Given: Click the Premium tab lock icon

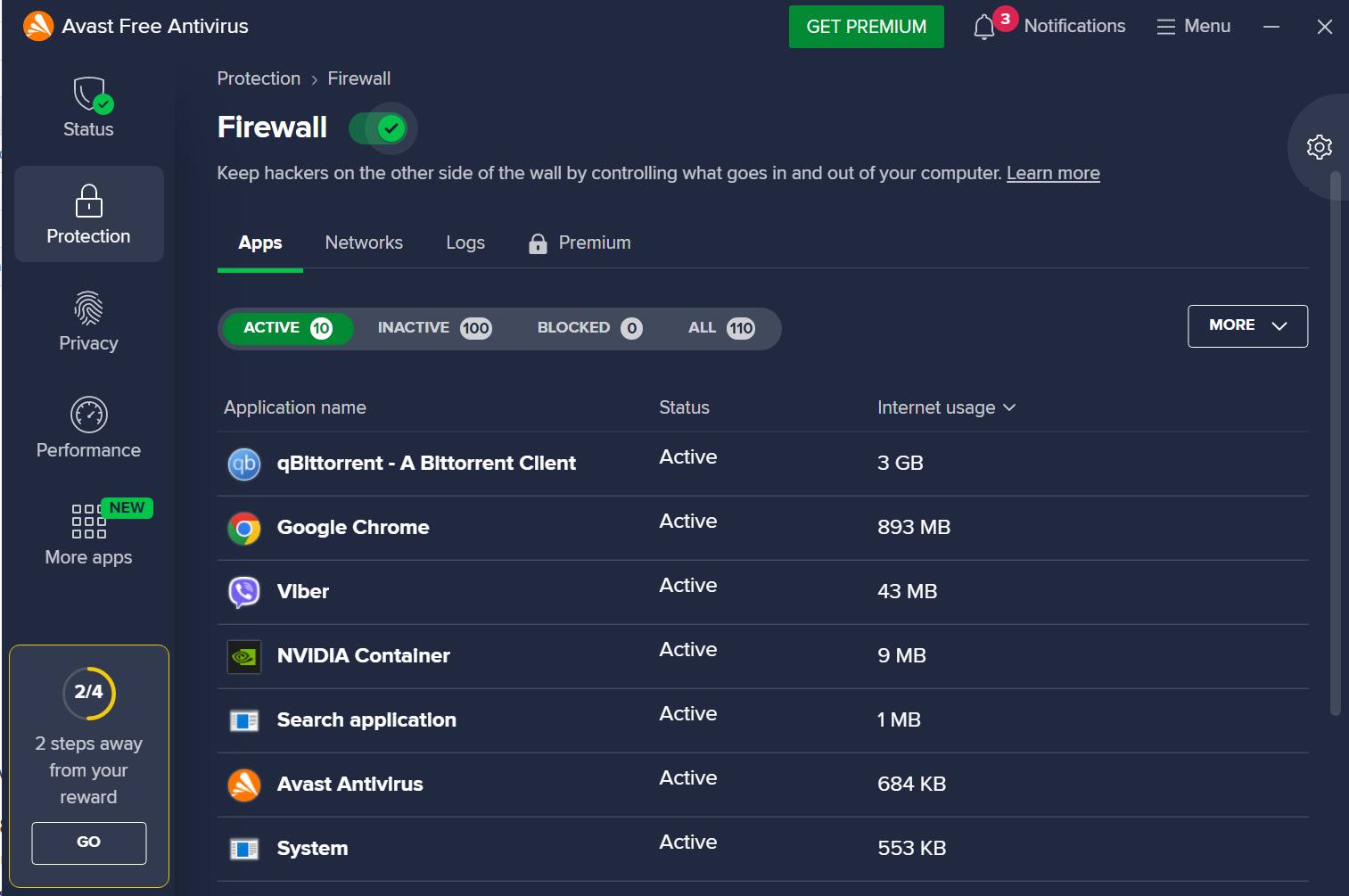Looking at the screenshot, I should pyautogui.click(x=538, y=243).
